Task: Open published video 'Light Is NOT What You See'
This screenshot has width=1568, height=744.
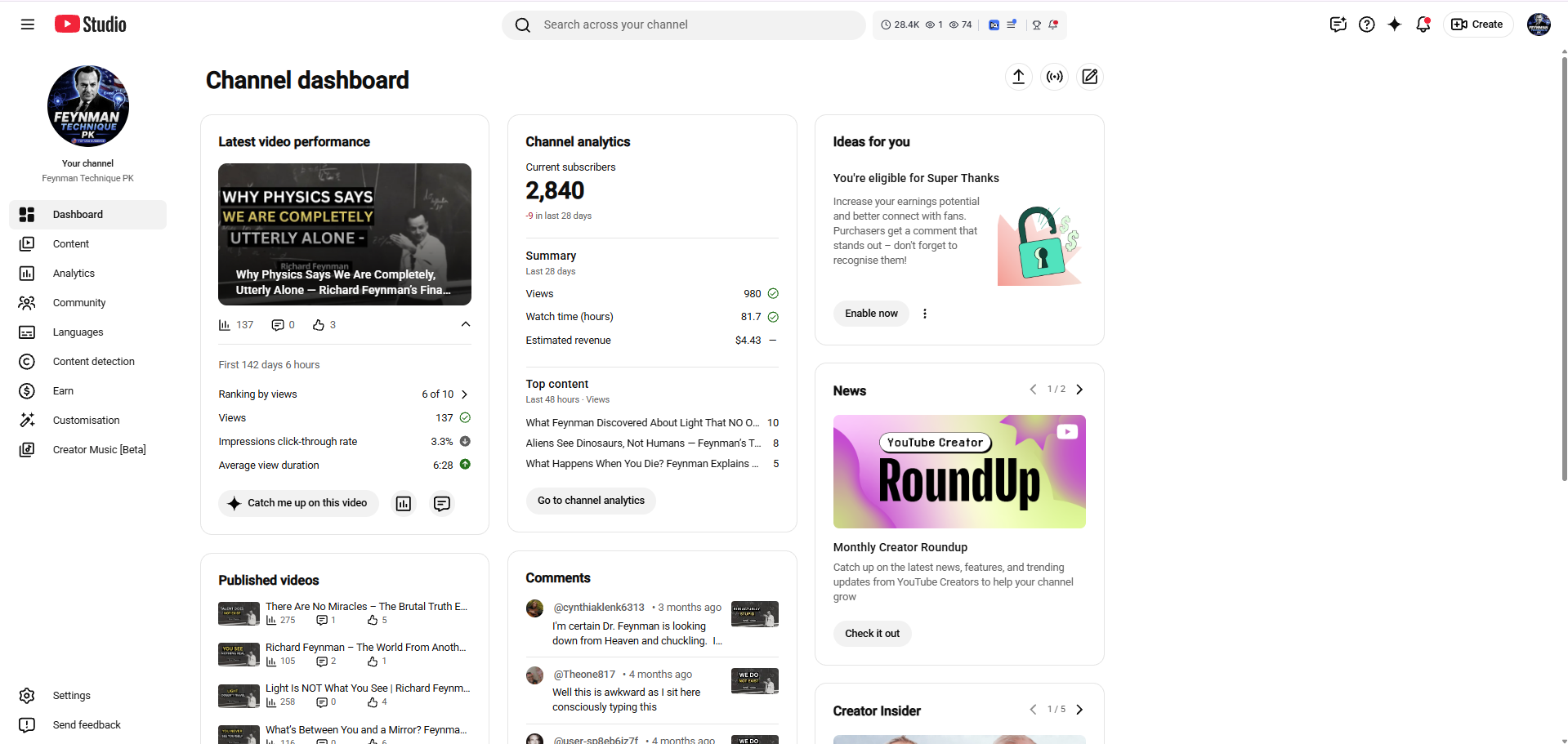Action: (368, 688)
